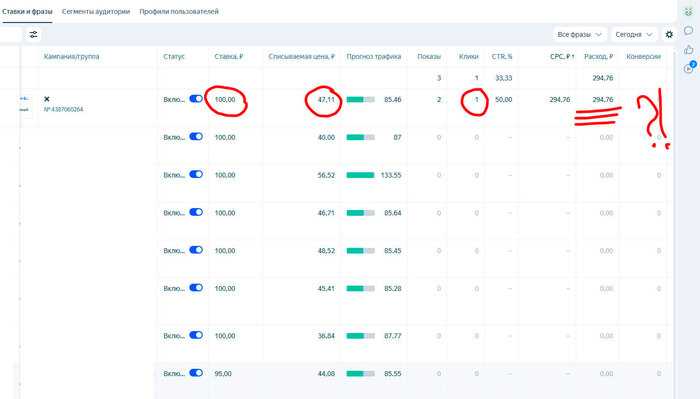
Task: Edit the 100,00 bid in first row
Action: [x=225, y=100]
